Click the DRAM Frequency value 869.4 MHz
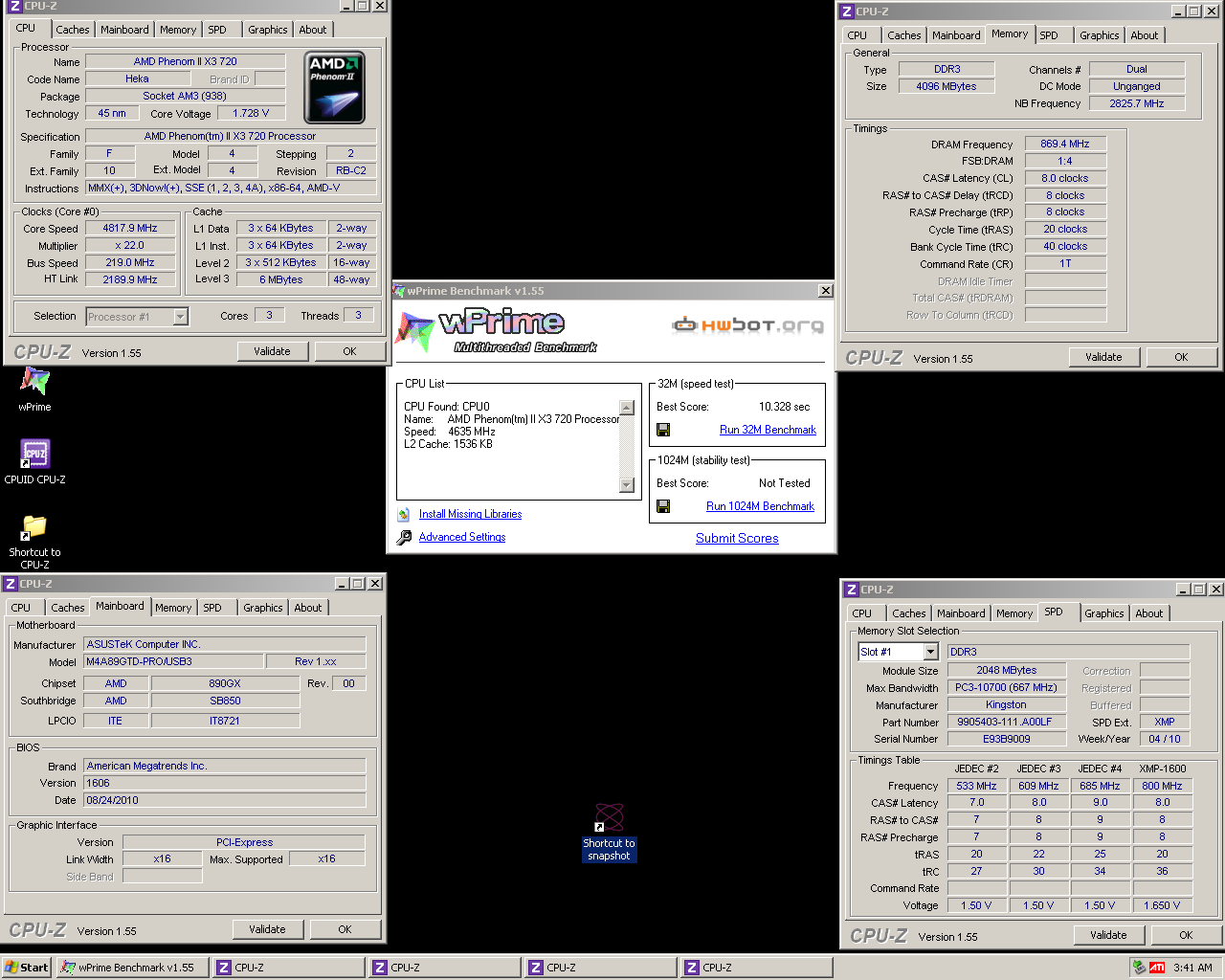1225x980 pixels. point(1065,144)
